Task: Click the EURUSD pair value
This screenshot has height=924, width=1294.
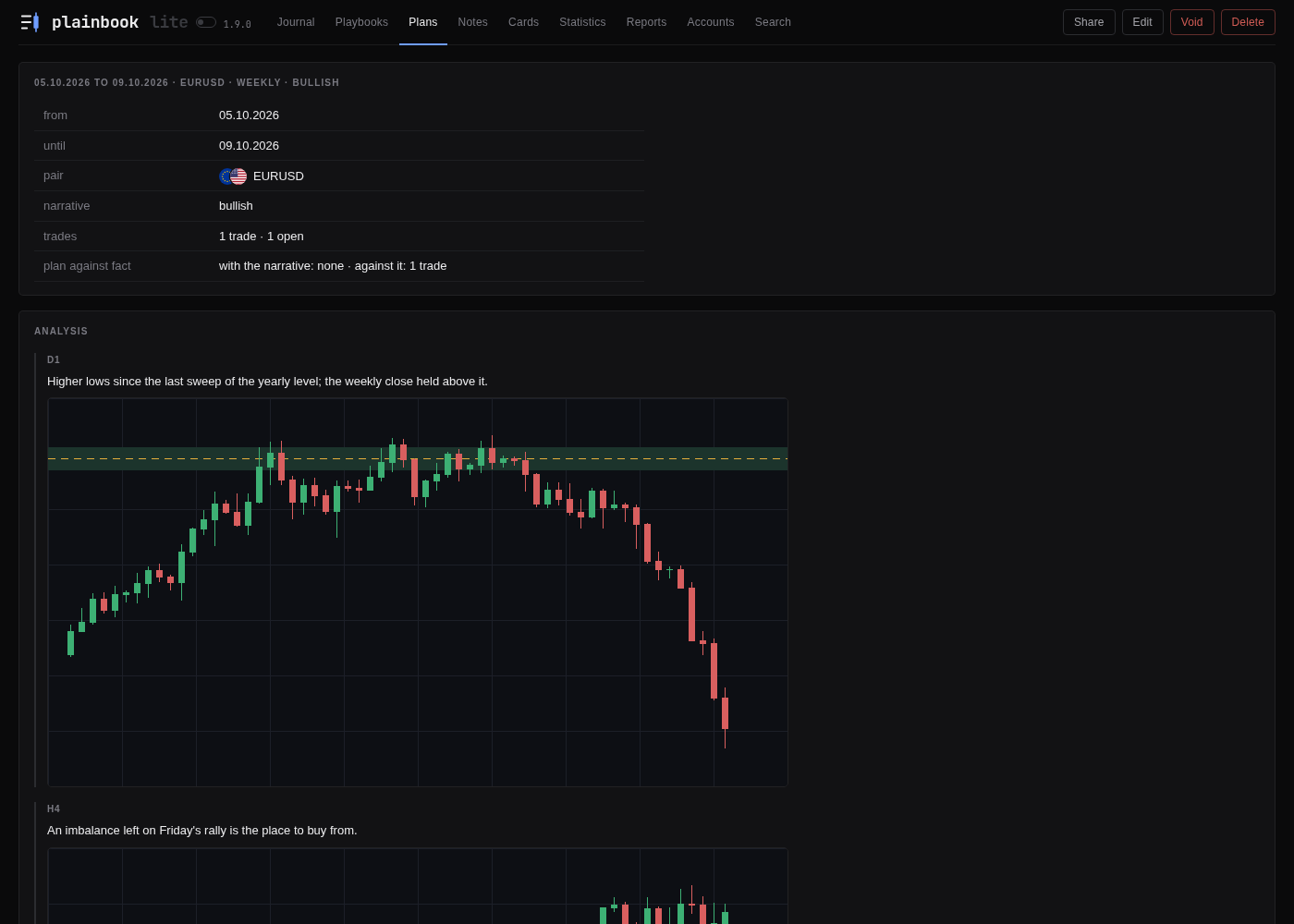Action: 278,176
